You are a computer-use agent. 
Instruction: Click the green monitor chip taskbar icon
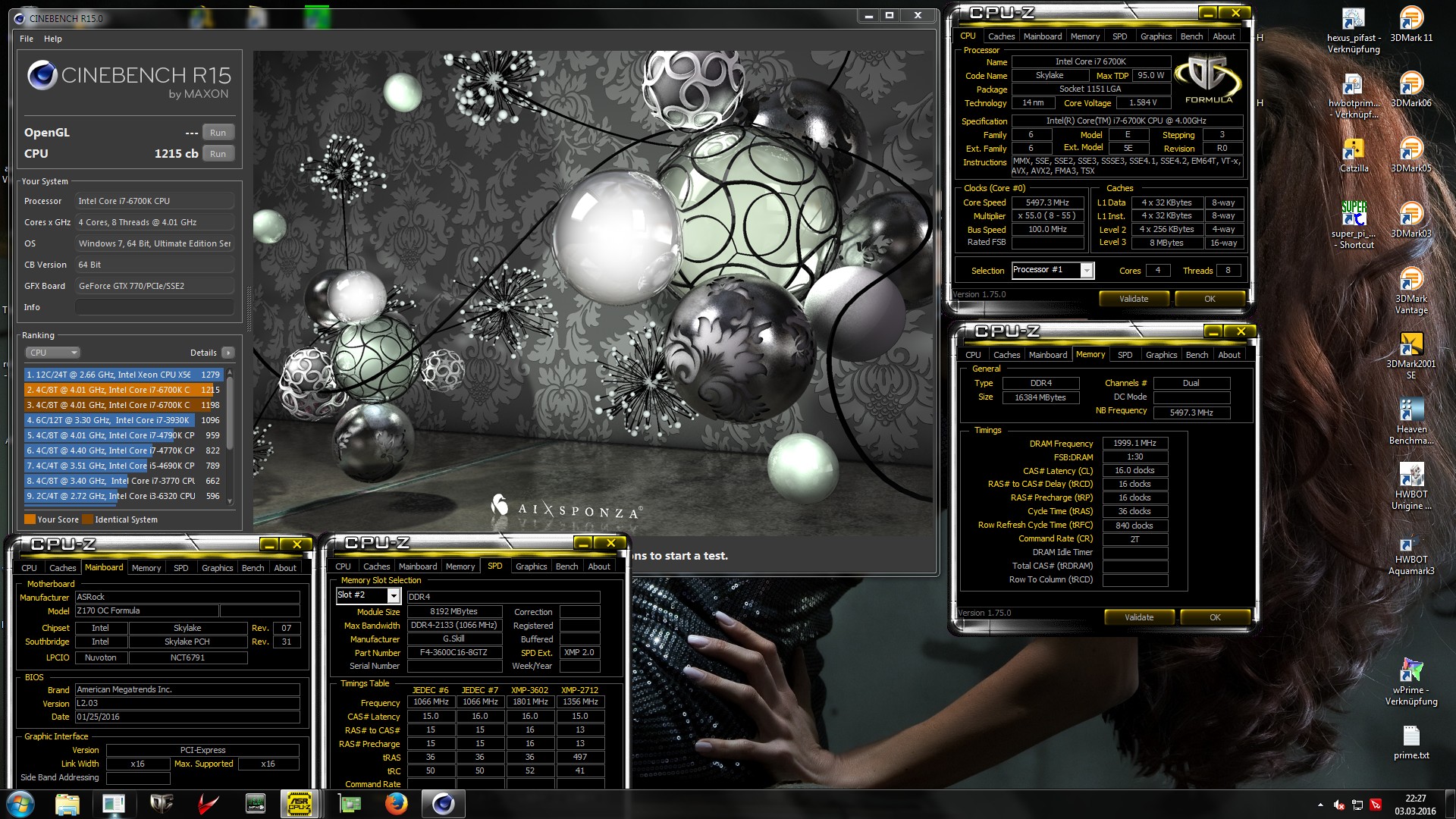coord(256,804)
